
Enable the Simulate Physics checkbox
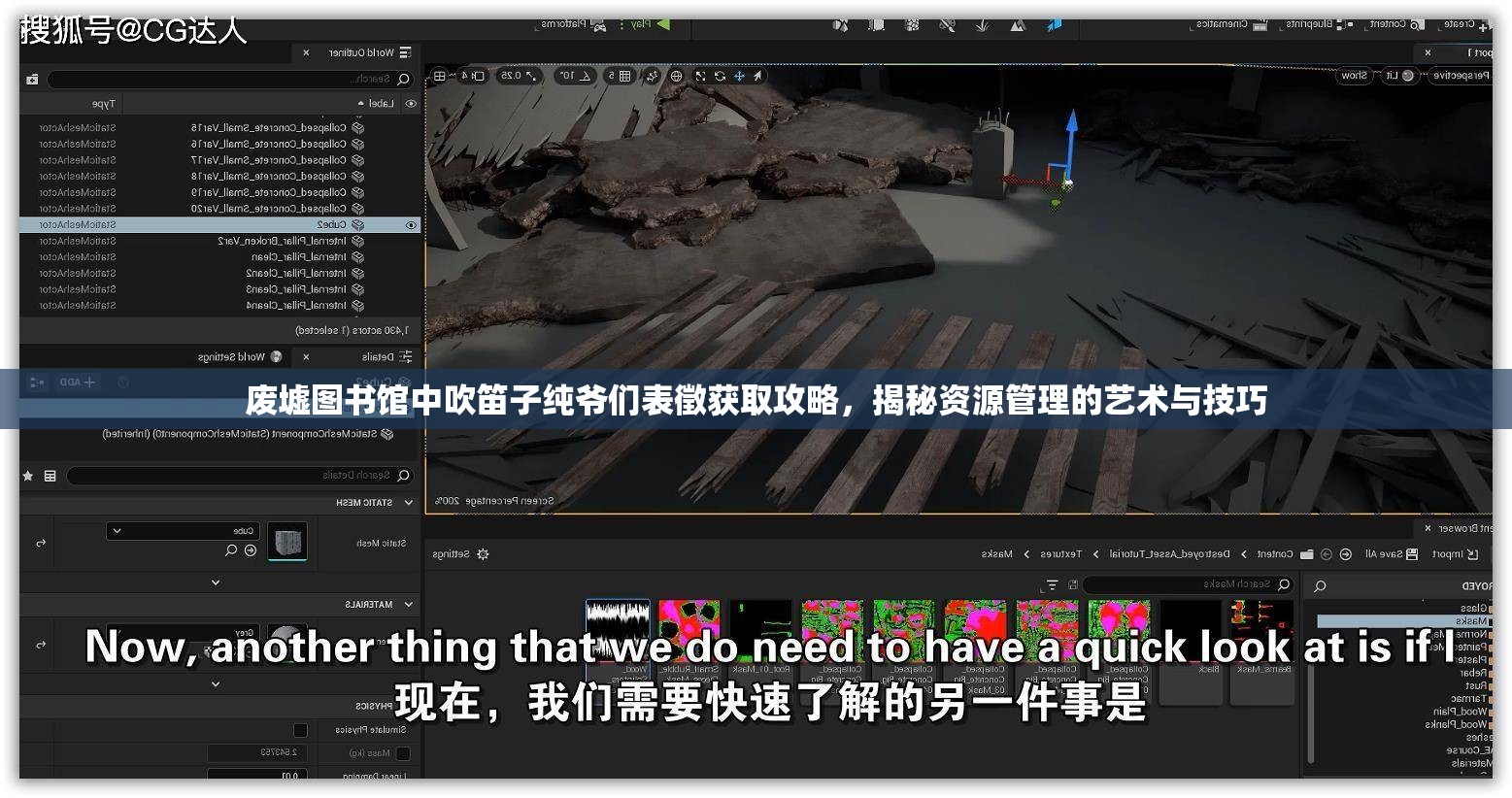[300, 730]
